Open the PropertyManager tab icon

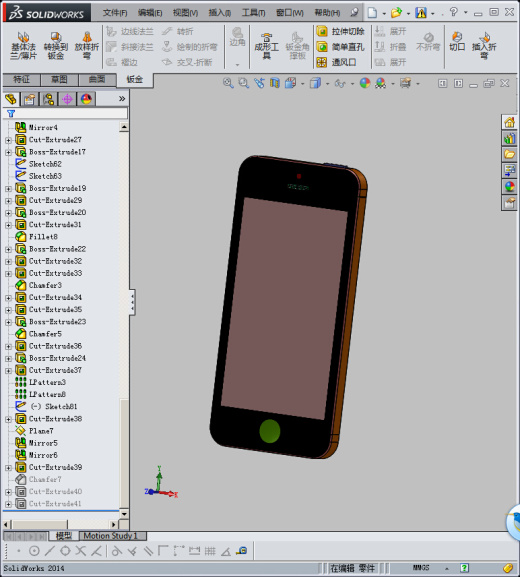29,99
